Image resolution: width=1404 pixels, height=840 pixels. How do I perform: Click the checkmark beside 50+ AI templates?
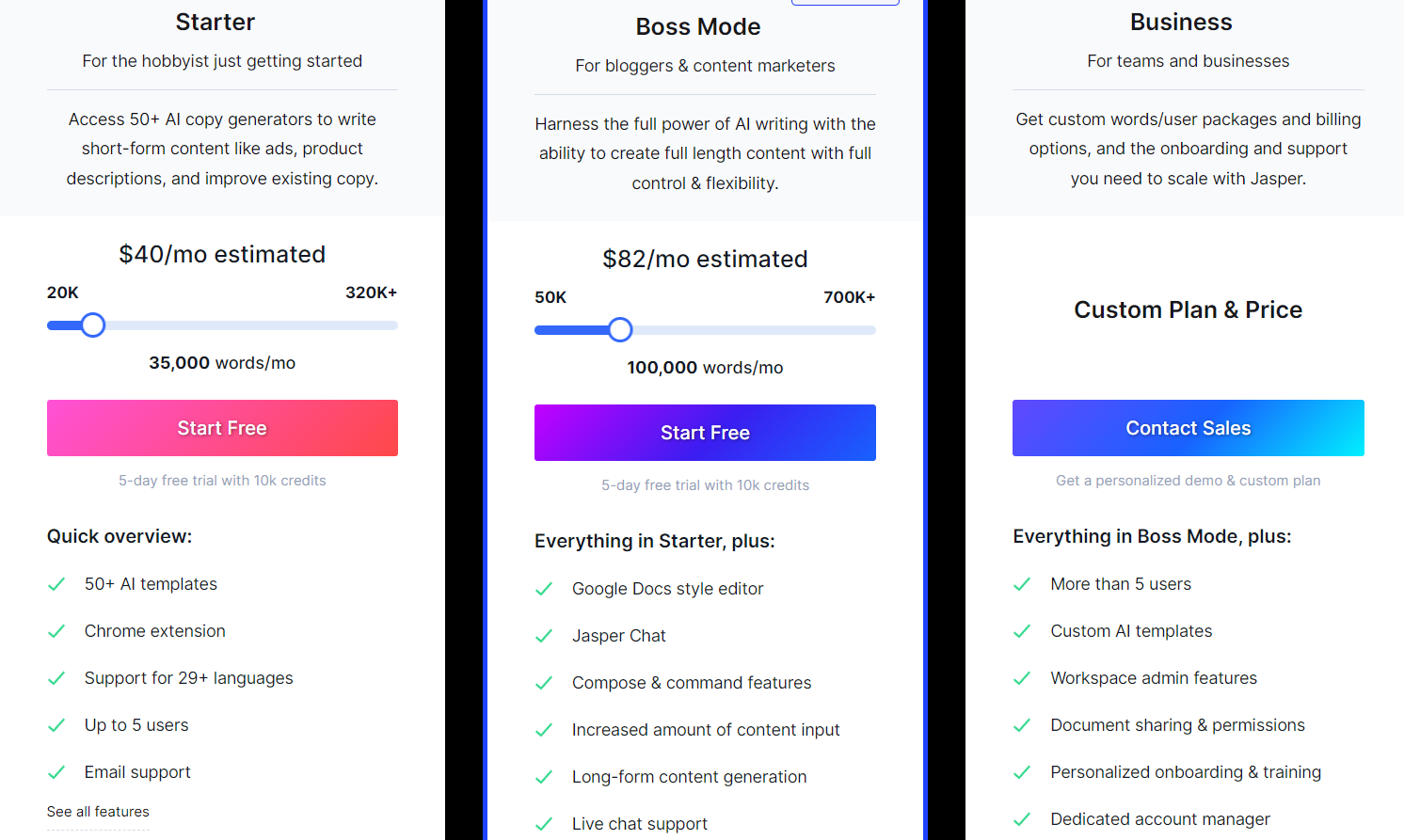coord(56,584)
